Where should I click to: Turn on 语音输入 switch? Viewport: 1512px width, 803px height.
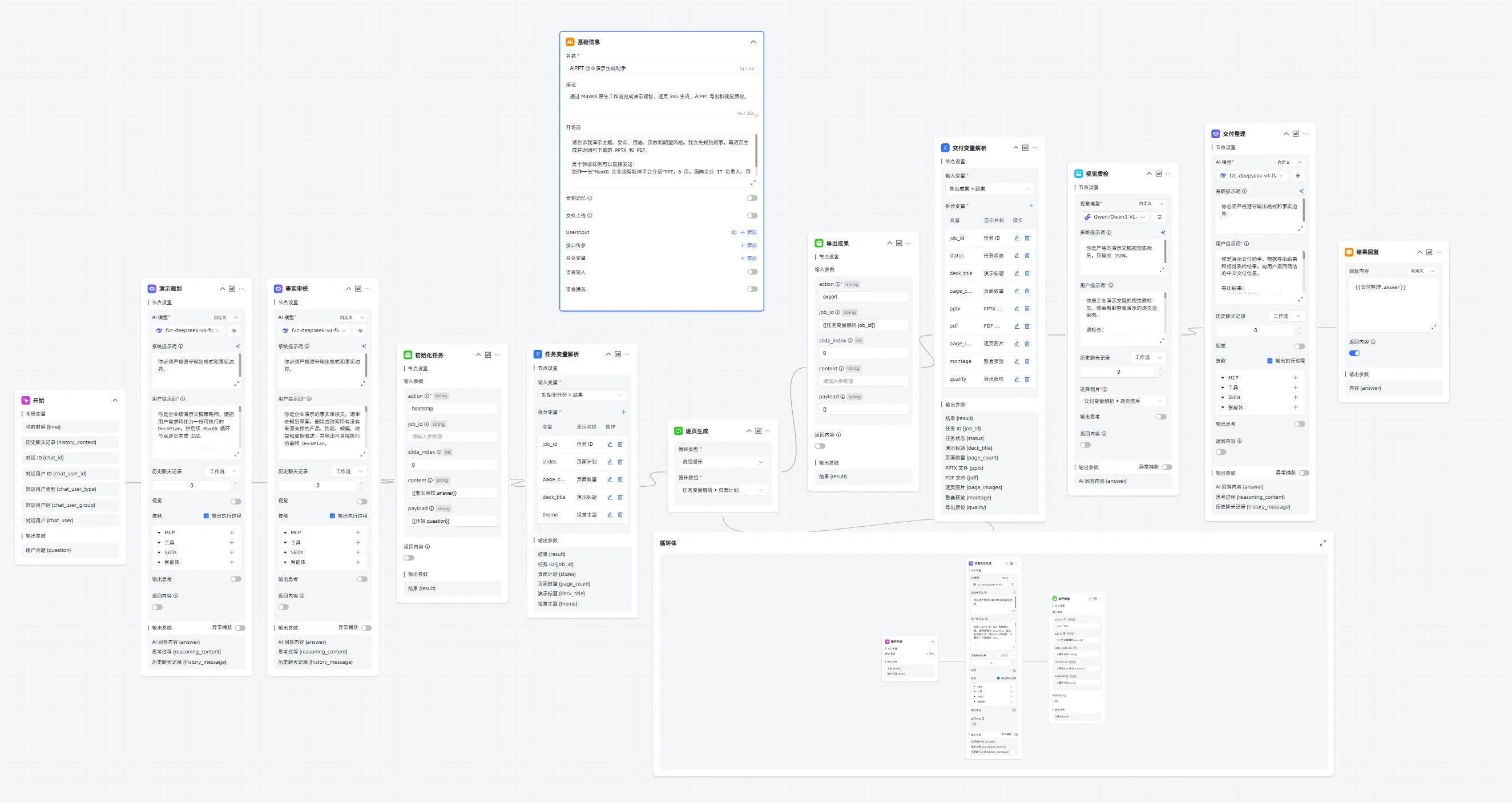pos(752,272)
